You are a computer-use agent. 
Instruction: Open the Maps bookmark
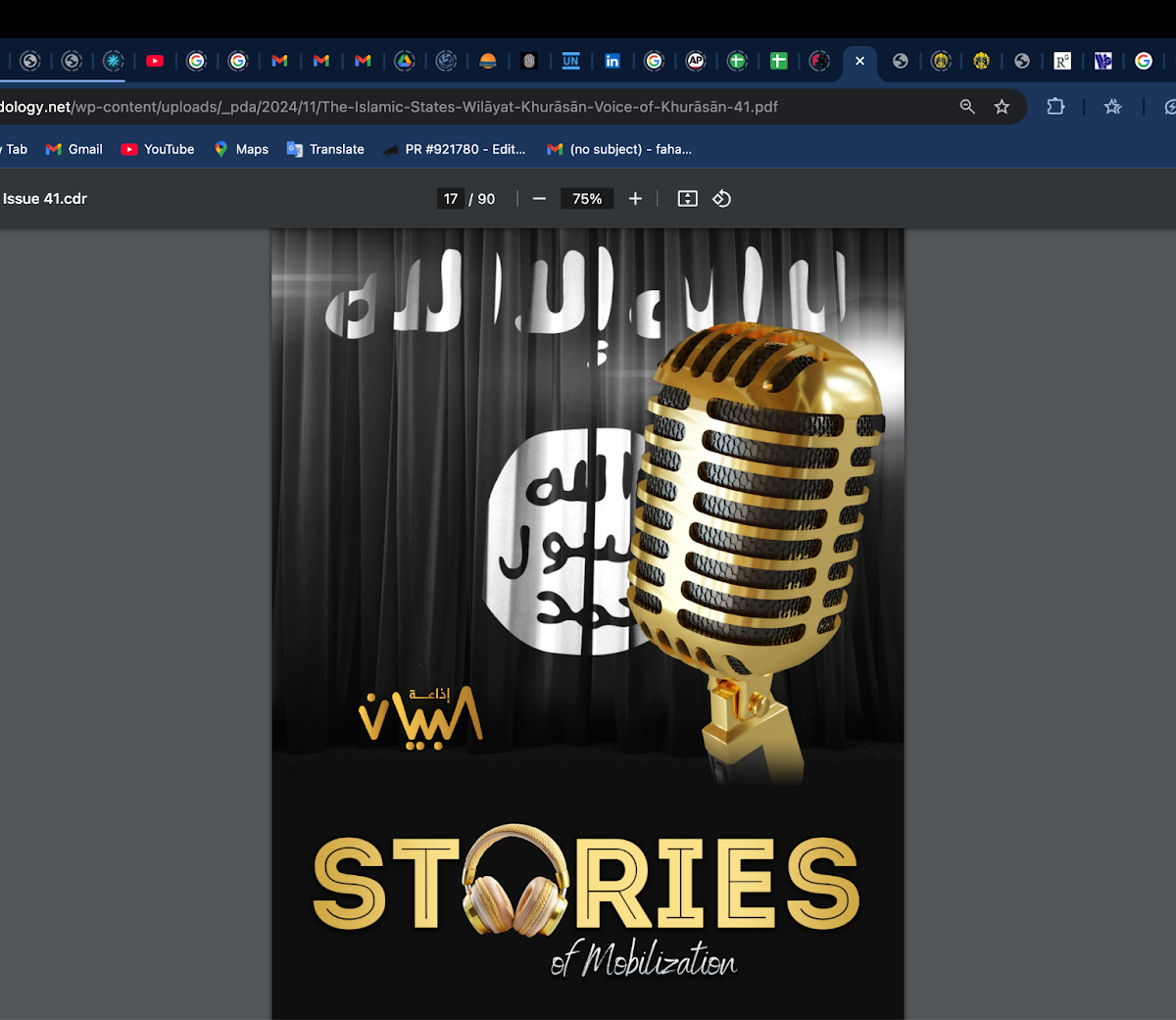(241, 149)
